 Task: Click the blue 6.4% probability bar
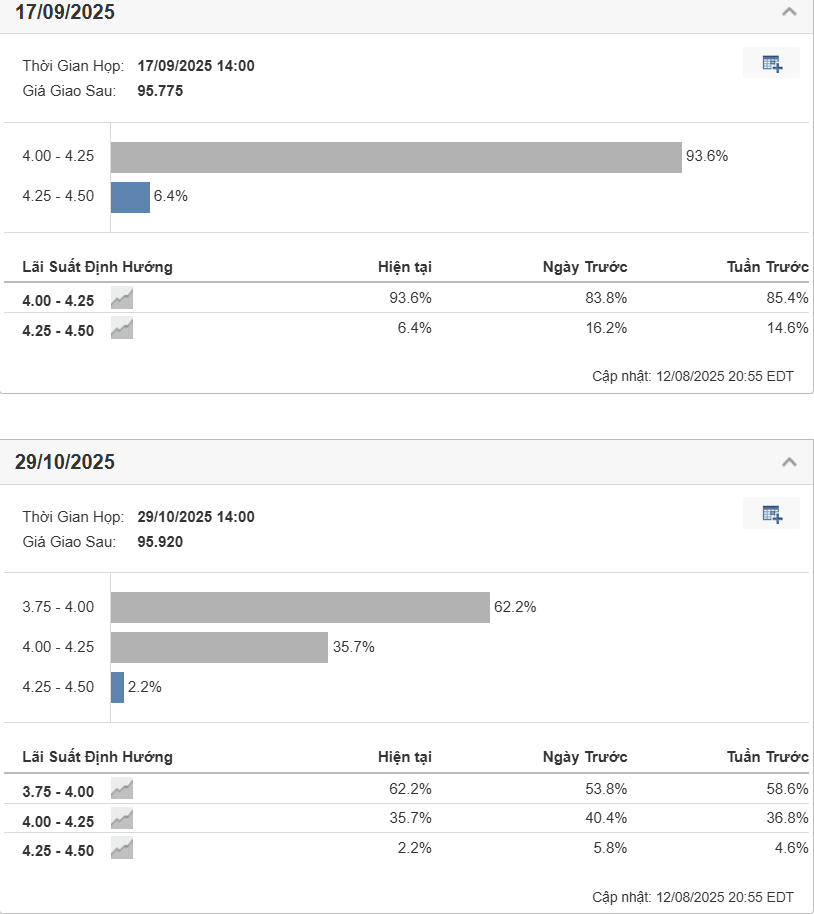[x=130, y=197]
